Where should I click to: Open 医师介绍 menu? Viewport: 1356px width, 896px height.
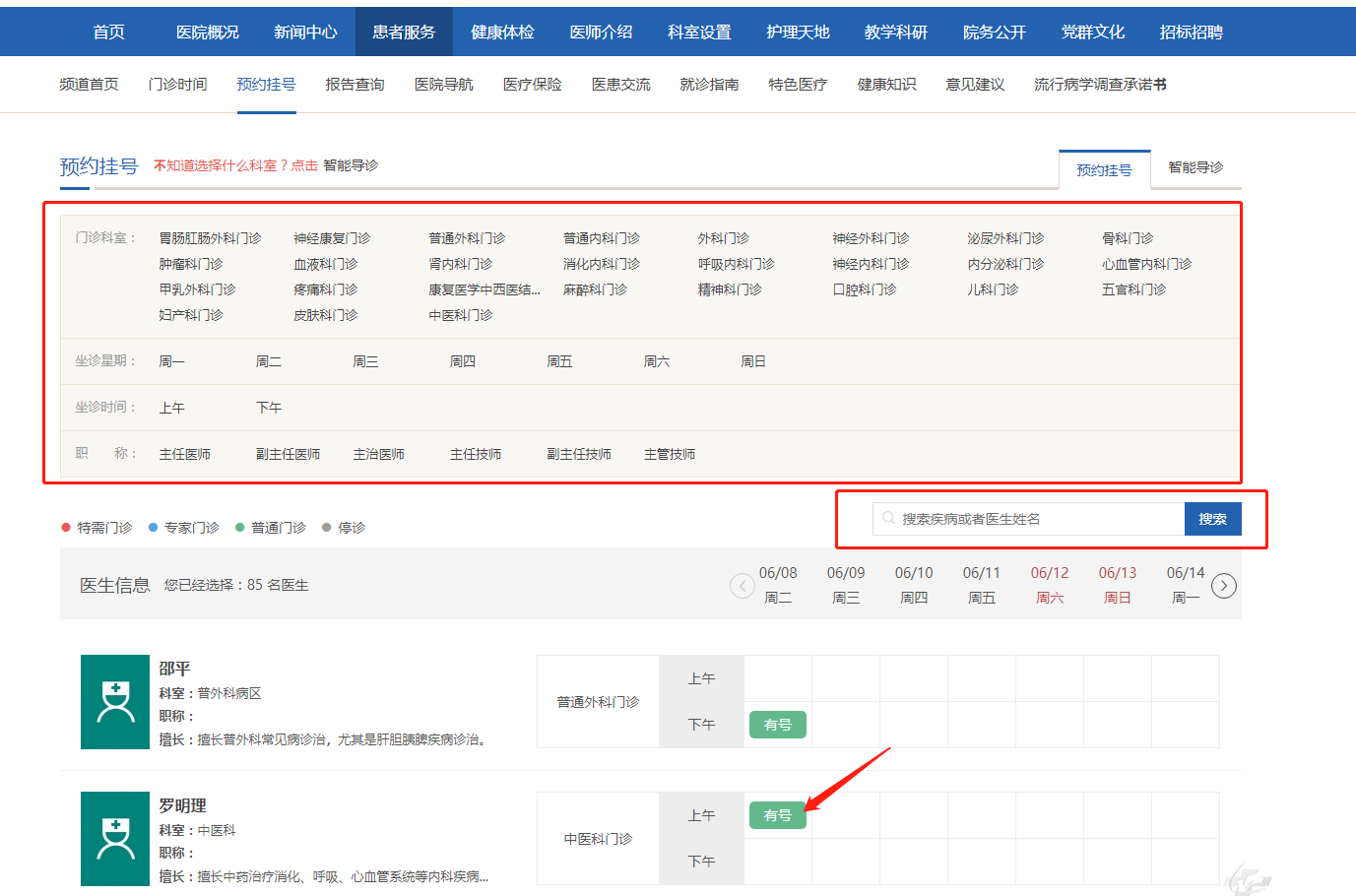[x=601, y=32]
